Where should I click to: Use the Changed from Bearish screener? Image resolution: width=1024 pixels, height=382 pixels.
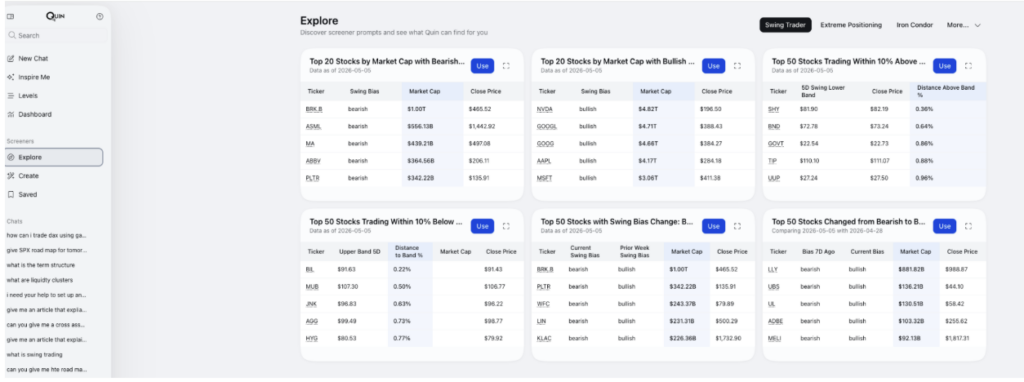pos(944,226)
